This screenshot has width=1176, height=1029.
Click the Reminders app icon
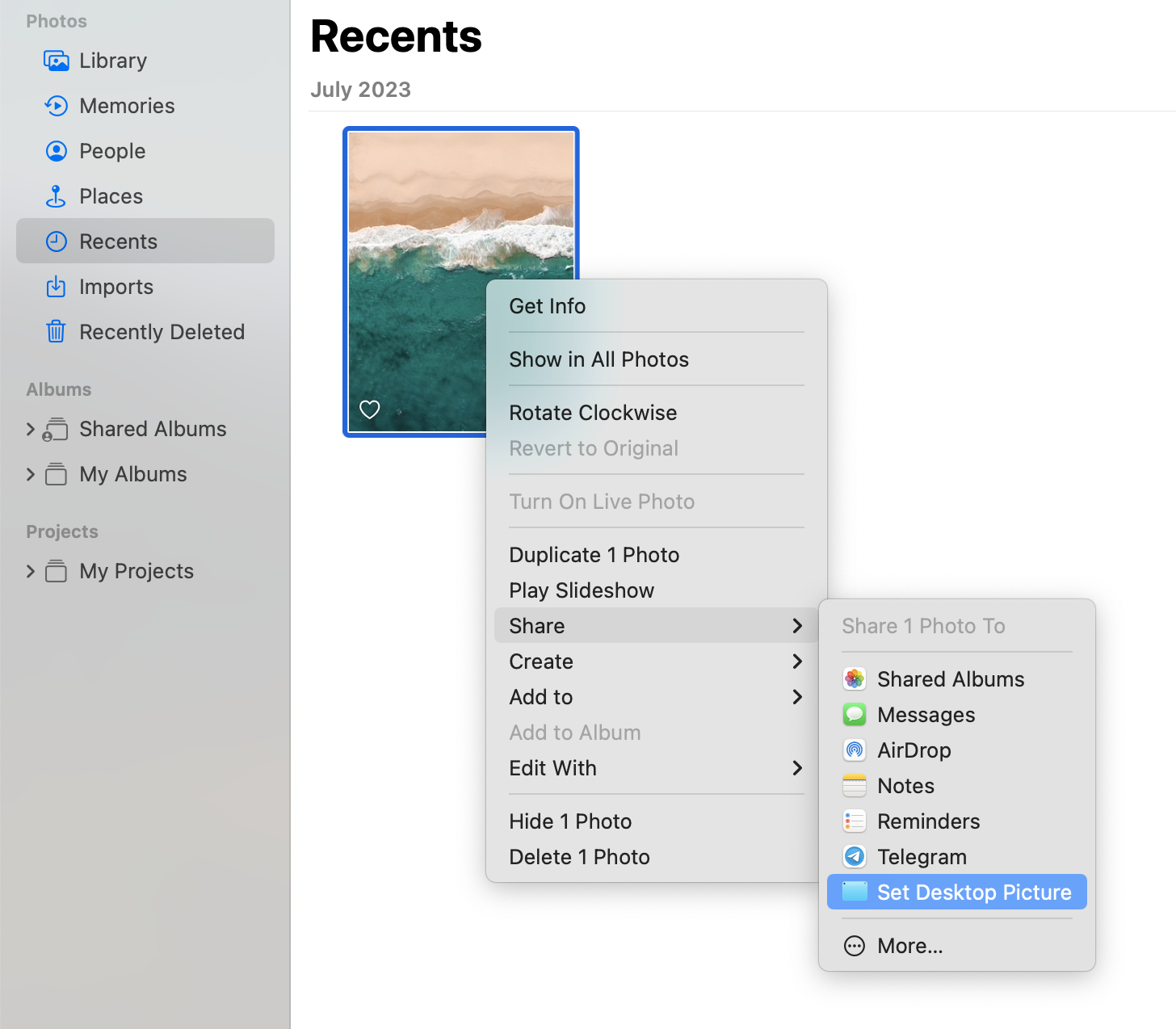pos(855,821)
